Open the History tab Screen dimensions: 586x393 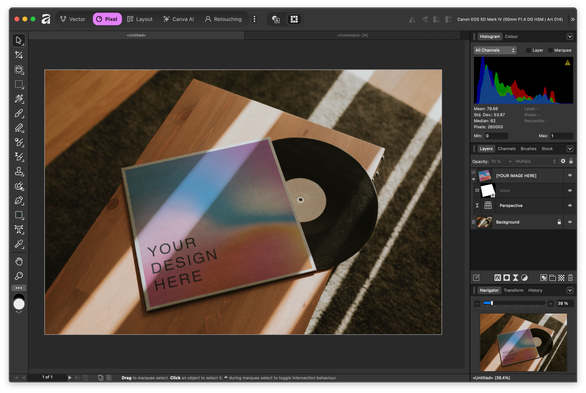tap(535, 290)
